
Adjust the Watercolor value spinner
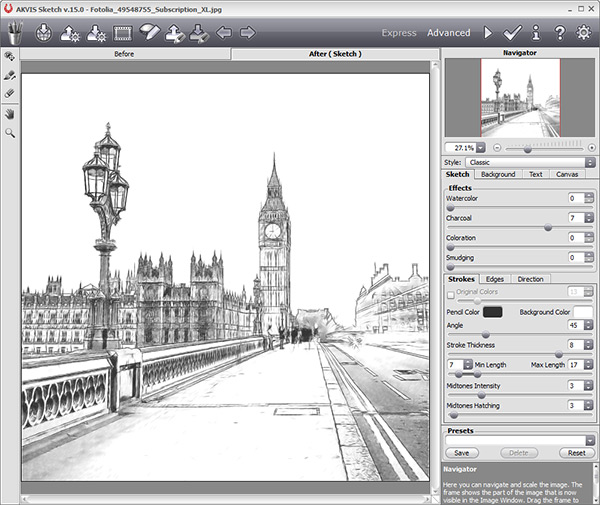tap(589, 198)
